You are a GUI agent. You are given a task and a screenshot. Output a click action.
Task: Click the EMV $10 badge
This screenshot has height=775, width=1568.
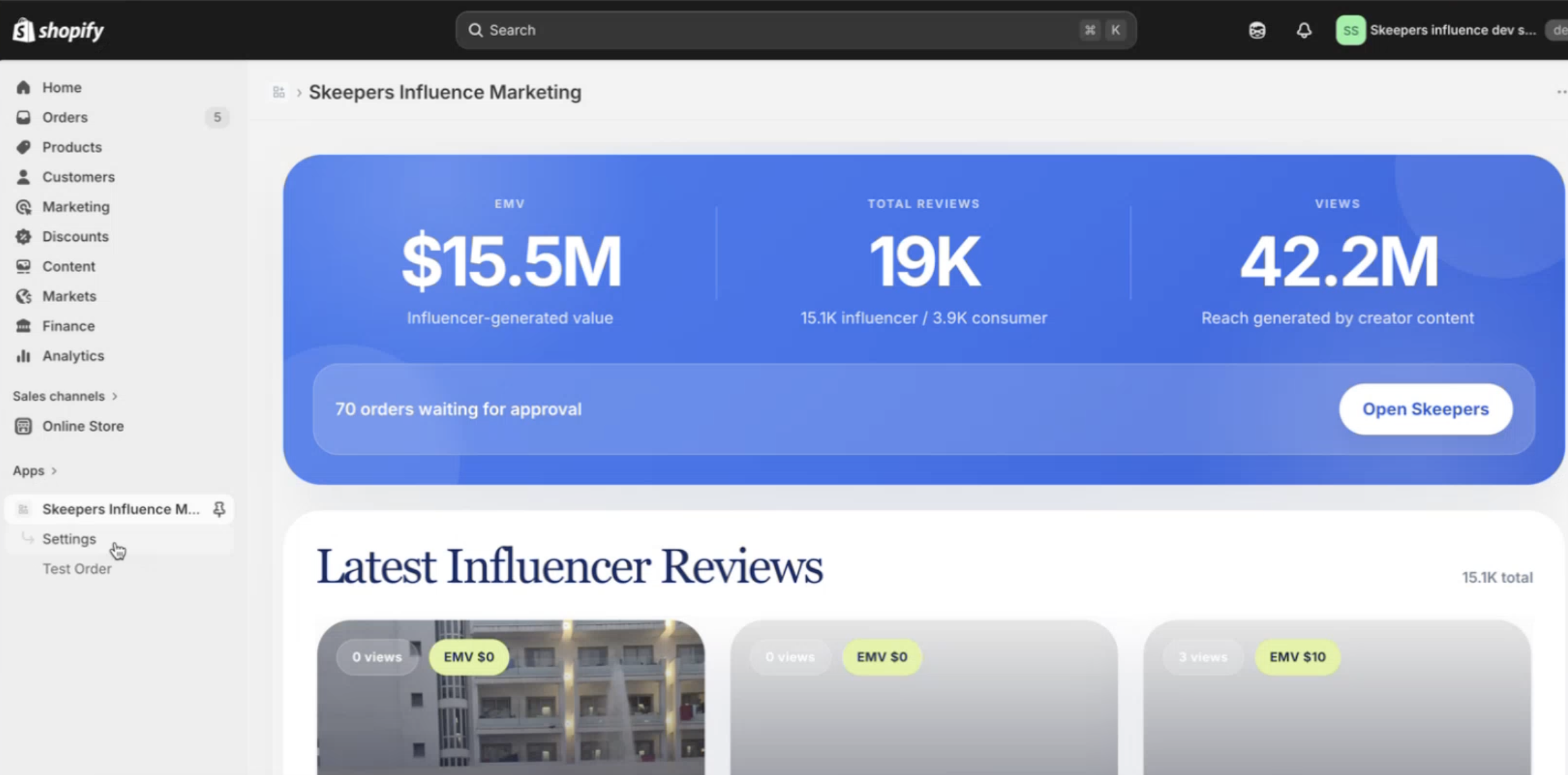1297,657
